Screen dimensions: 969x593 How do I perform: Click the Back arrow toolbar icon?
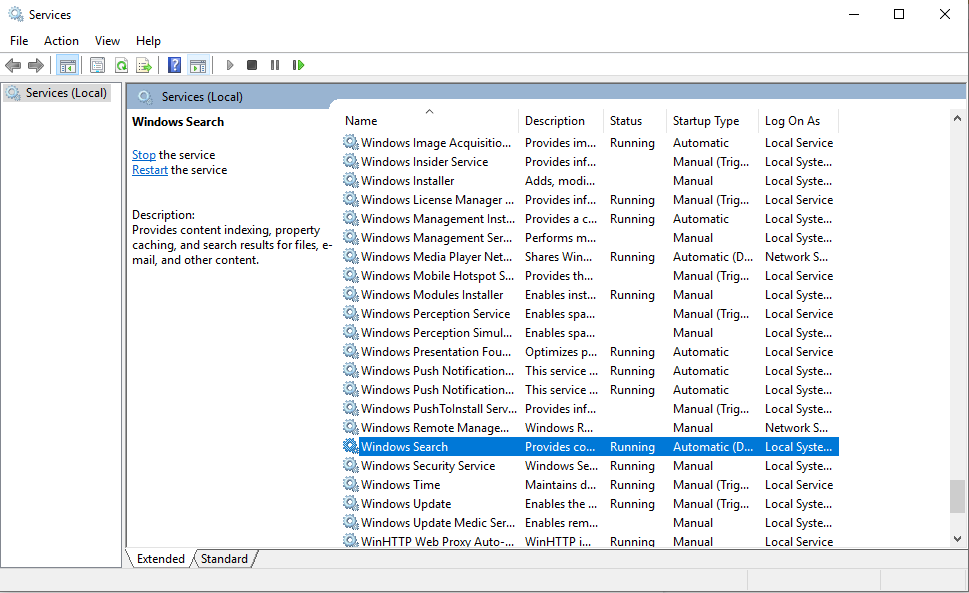[13, 65]
